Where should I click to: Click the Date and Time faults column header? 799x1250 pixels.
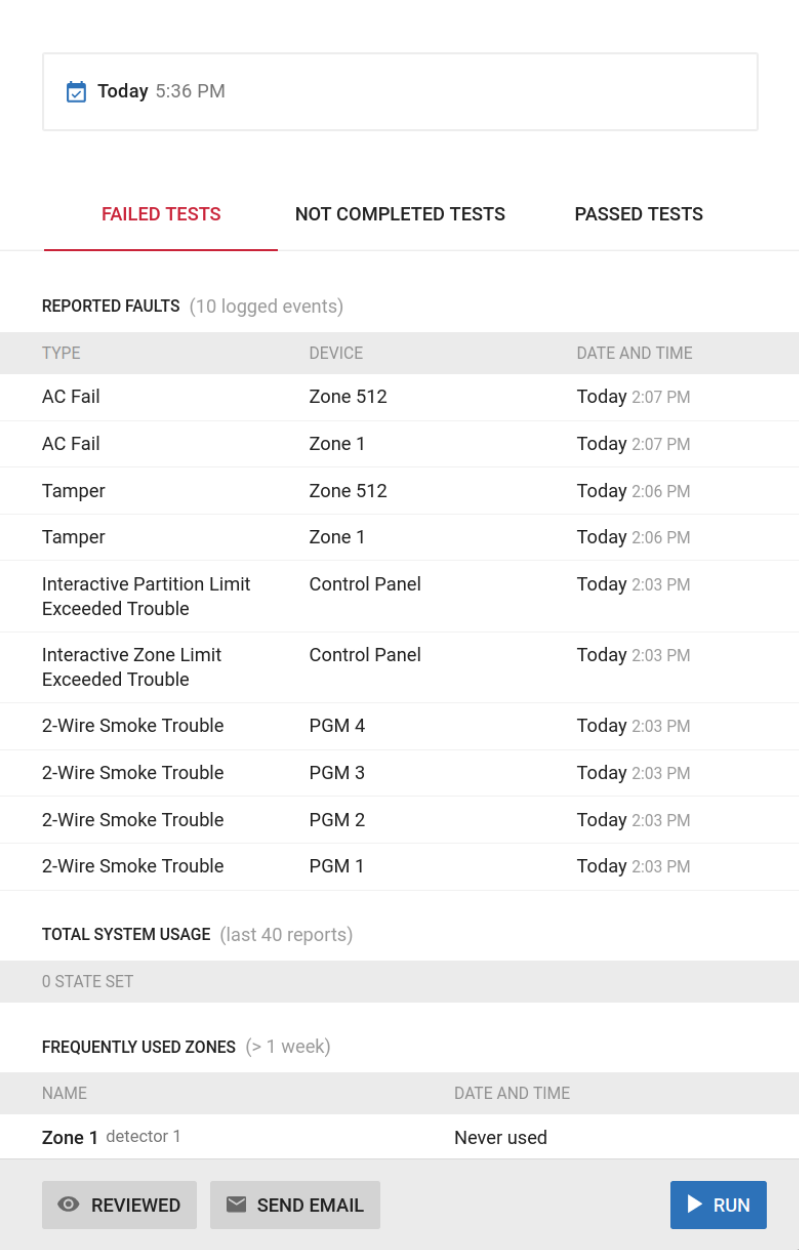tap(634, 353)
